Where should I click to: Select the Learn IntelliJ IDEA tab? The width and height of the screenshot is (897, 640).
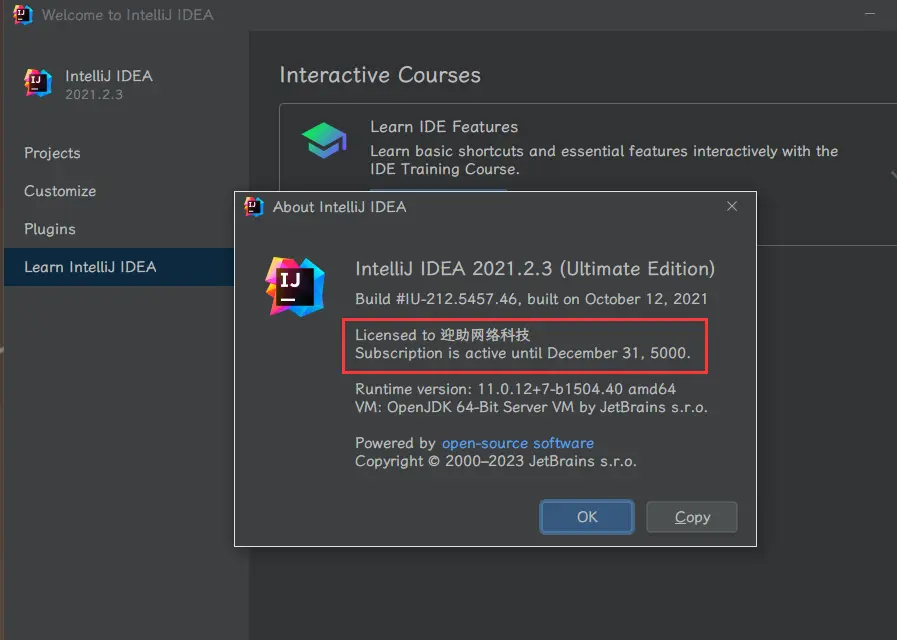pyautogui.click(x=90, y=267)
